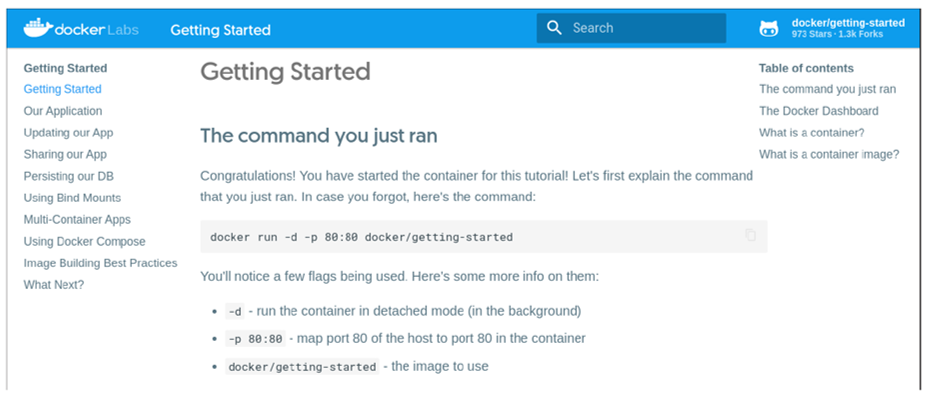Select Multi-Container Apps in sidebar

[x=77, y=220]
